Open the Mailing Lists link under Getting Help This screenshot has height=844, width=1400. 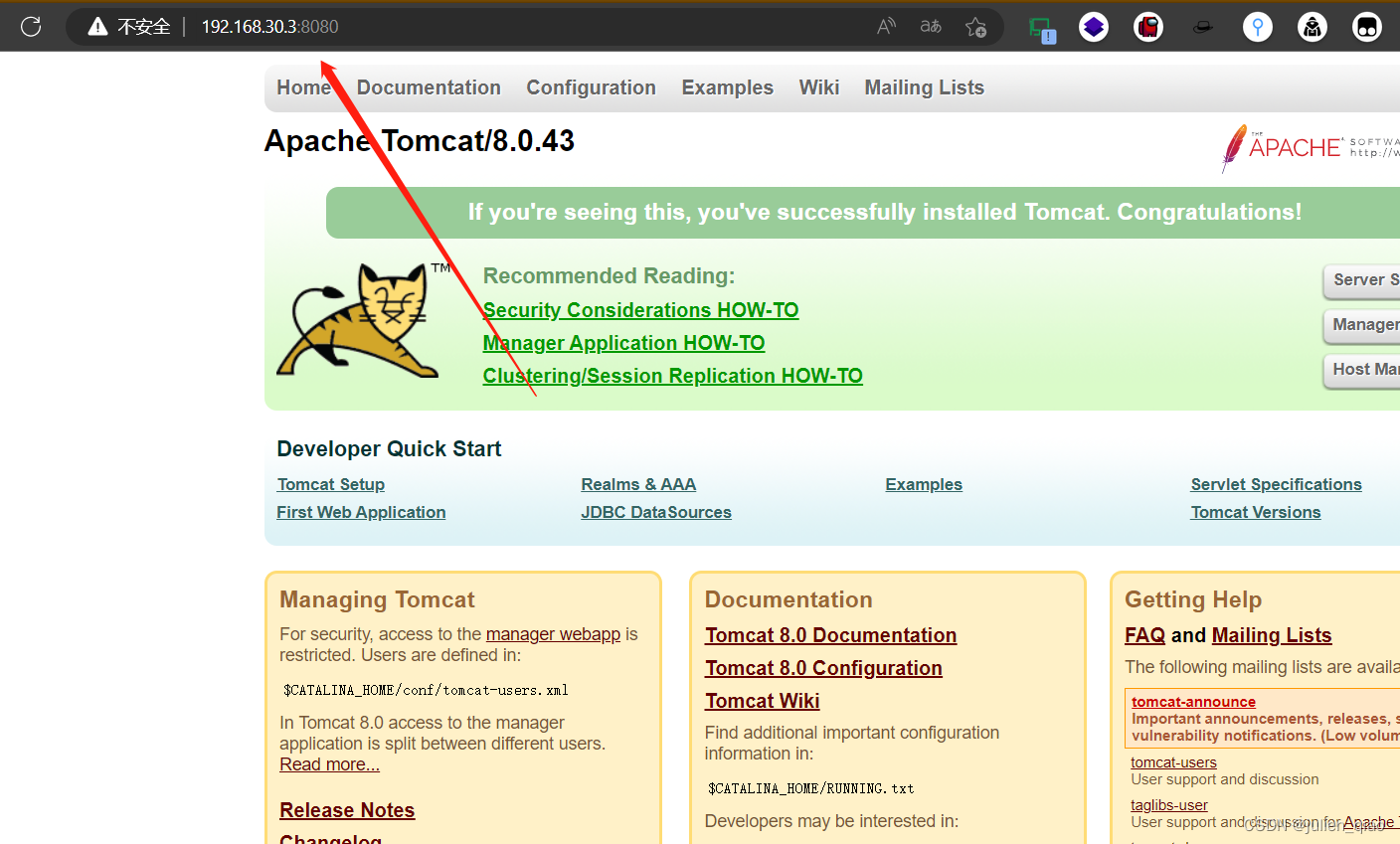tap(1272, 635)
